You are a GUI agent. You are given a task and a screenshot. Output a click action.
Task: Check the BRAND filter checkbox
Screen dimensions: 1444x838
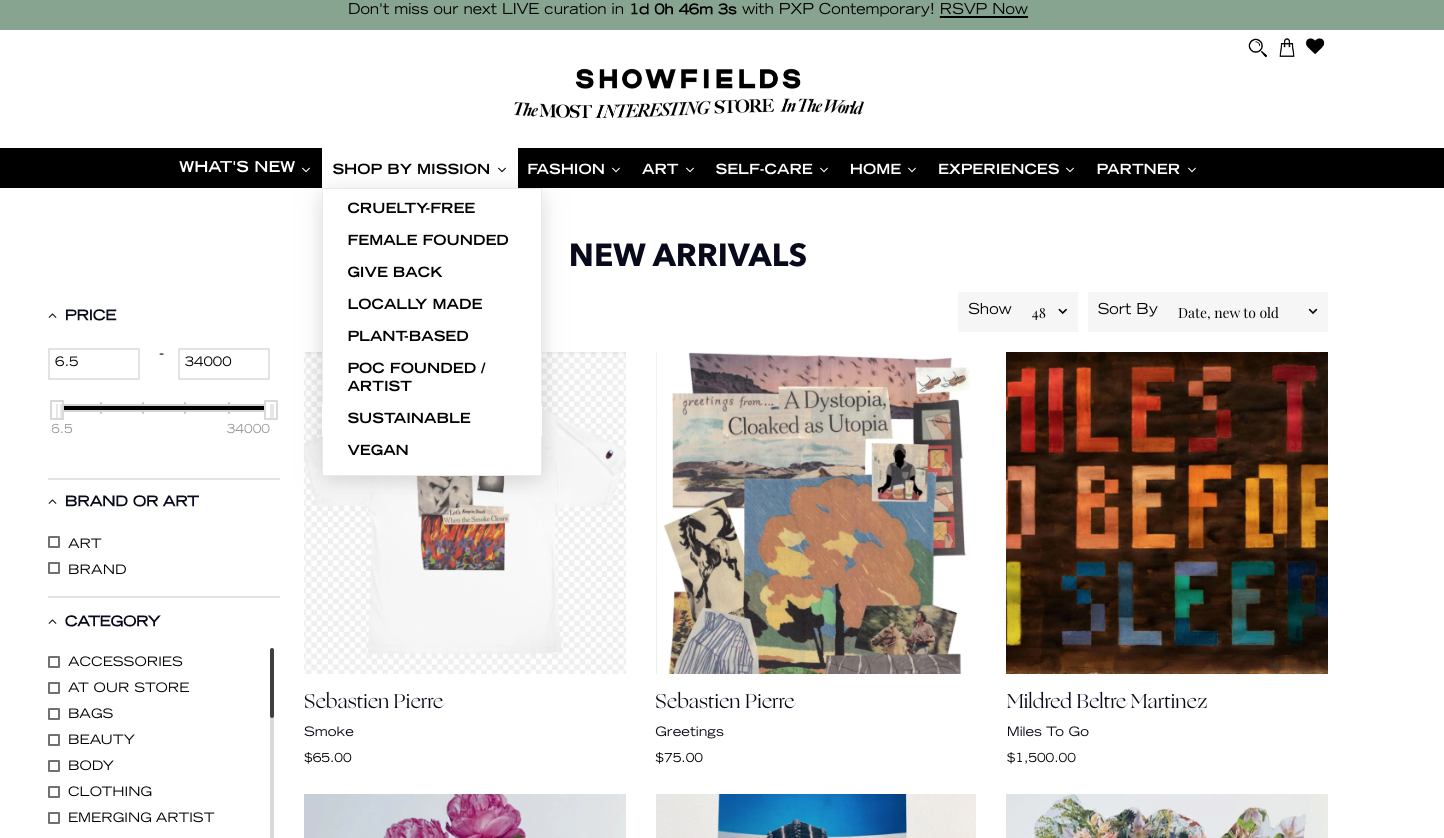point(54,568)
